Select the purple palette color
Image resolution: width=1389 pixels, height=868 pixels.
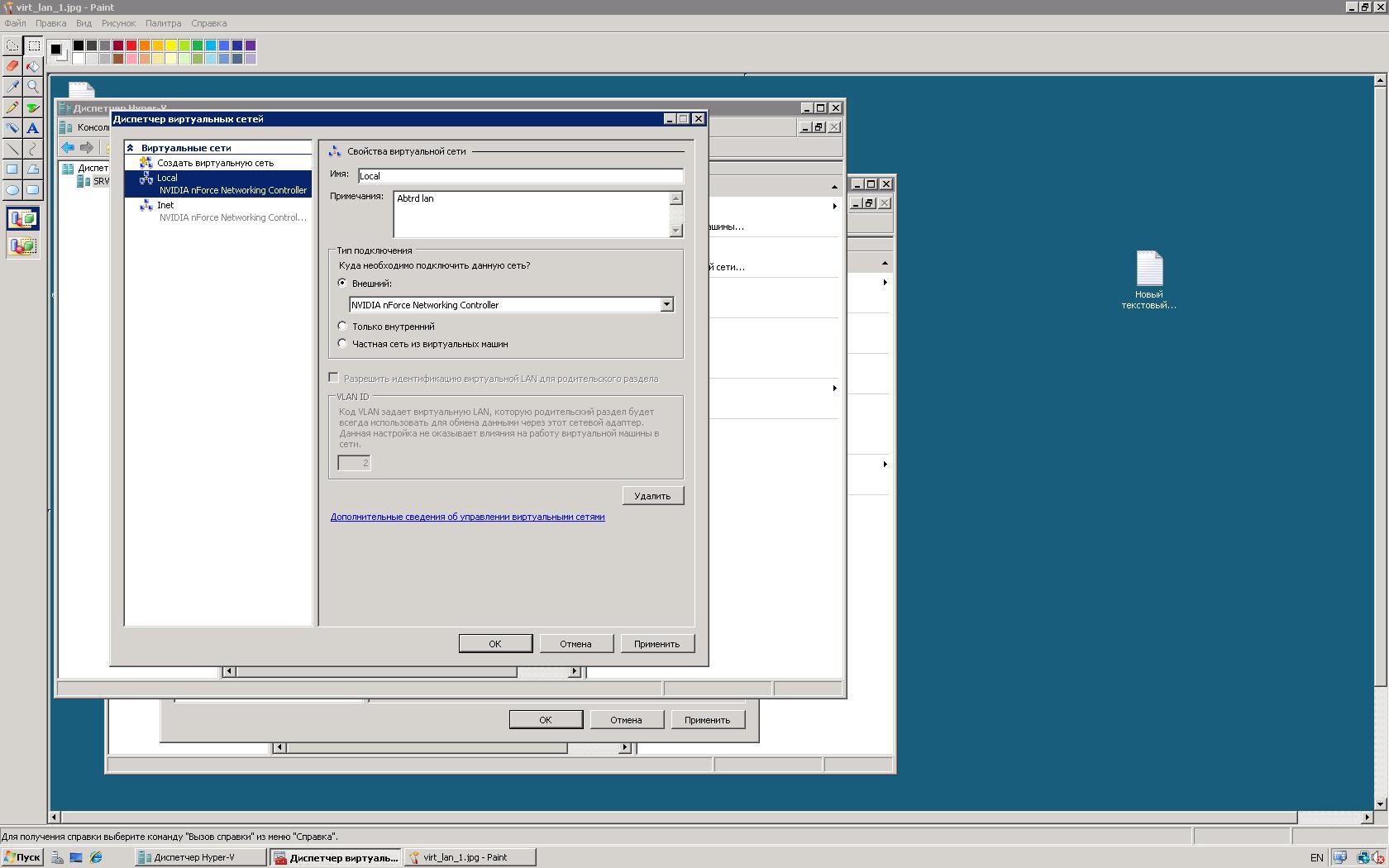(251, 45)
